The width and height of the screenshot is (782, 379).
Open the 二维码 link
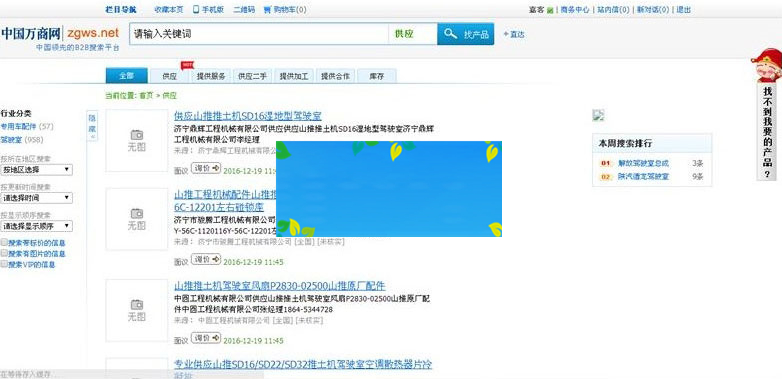click(x=244, y=9)
